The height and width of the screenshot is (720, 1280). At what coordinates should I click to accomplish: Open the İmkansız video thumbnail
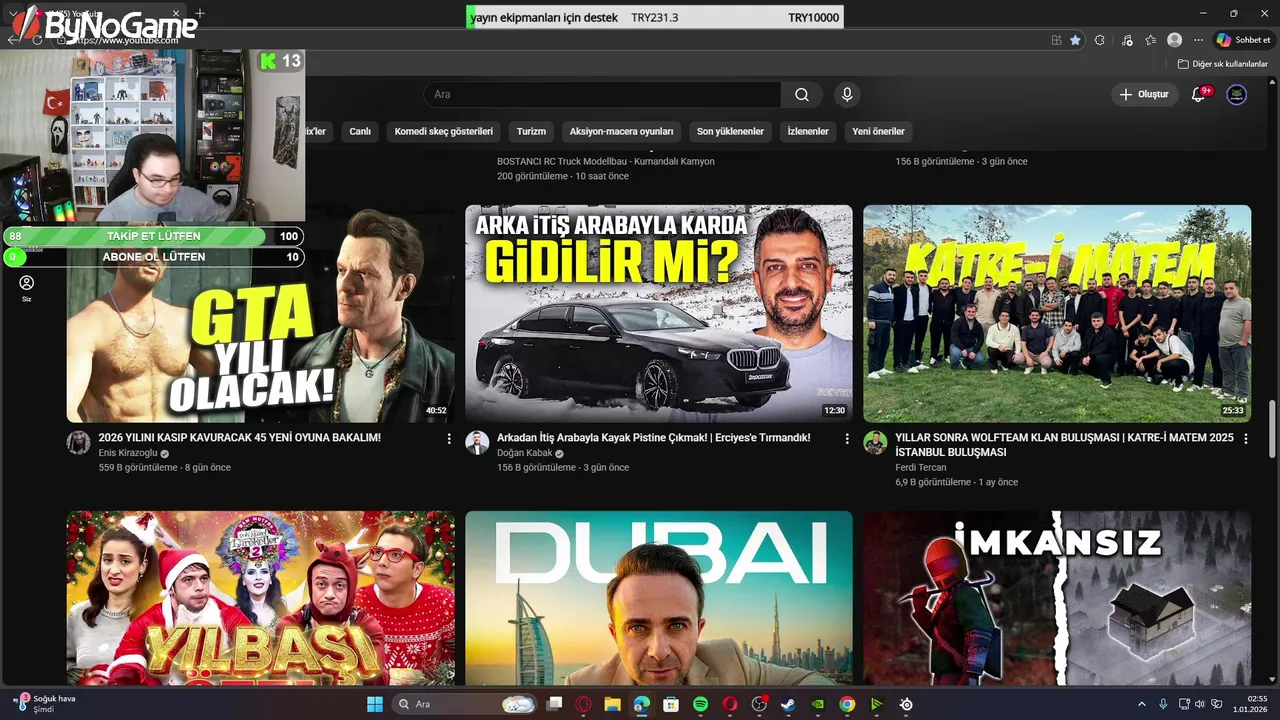[x=1057, y=598]
